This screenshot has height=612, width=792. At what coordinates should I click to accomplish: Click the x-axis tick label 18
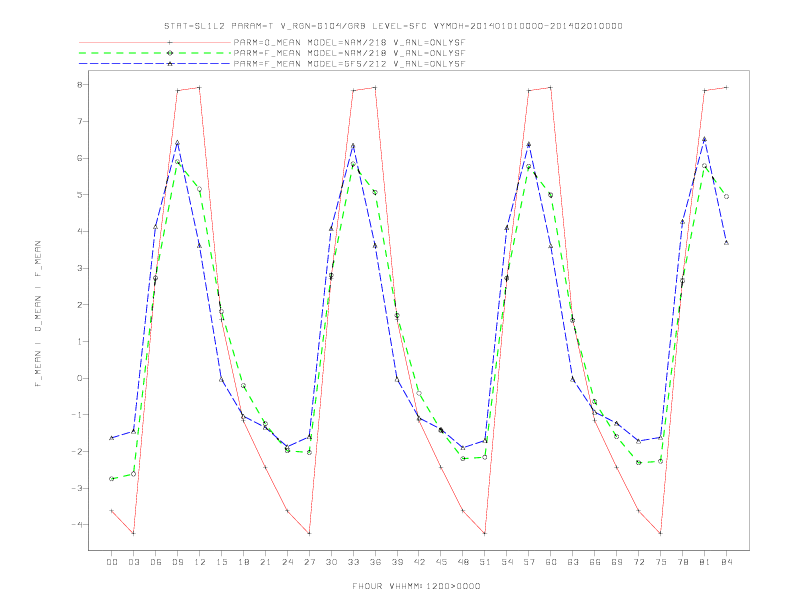(x=243, y=562)
